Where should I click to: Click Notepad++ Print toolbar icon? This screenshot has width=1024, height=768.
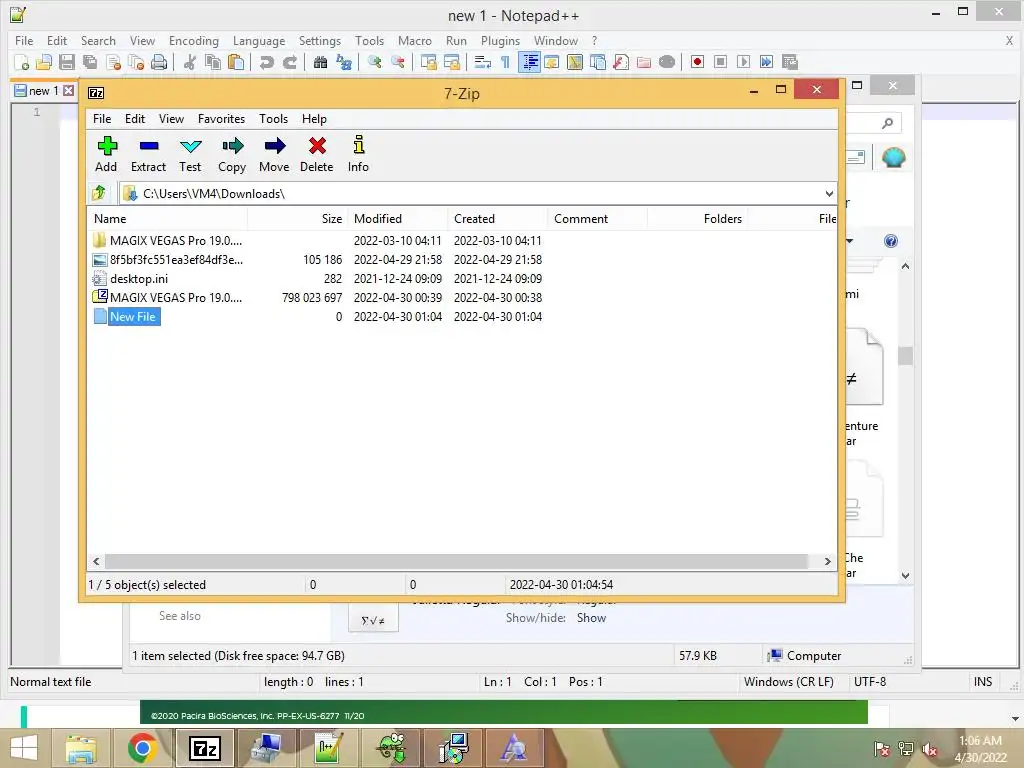coord(159,62)
